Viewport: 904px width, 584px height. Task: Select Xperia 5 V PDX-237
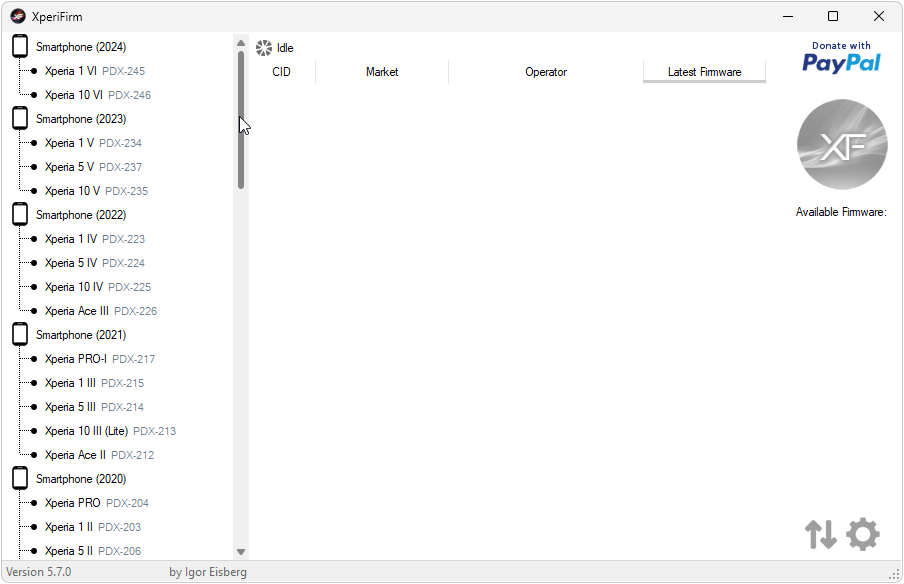(x=93, y=167)
